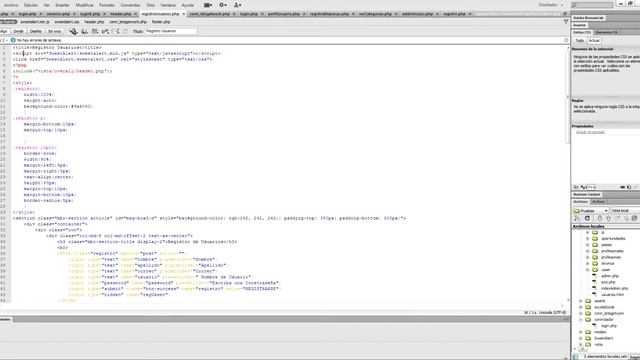Switch to the Estilos CSS tab

[x=582, y=32]
